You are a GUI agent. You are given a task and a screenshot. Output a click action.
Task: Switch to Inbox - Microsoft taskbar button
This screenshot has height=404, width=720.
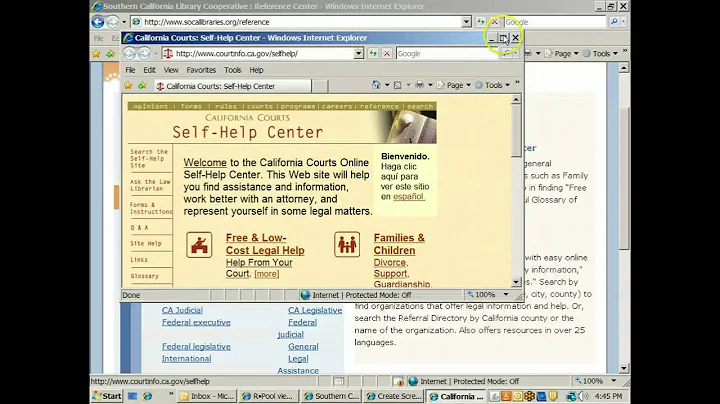[x=207, y=396]
